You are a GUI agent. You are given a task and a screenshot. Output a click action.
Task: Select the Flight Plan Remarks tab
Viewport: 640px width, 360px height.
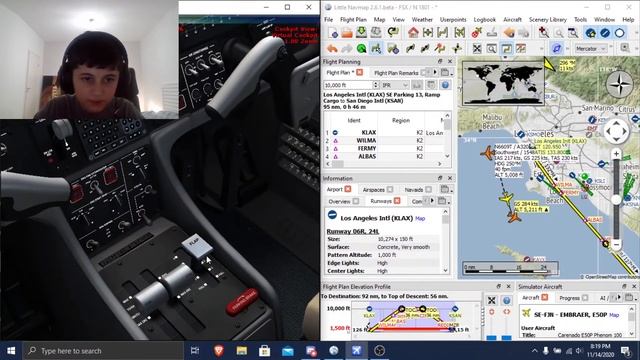396,73
